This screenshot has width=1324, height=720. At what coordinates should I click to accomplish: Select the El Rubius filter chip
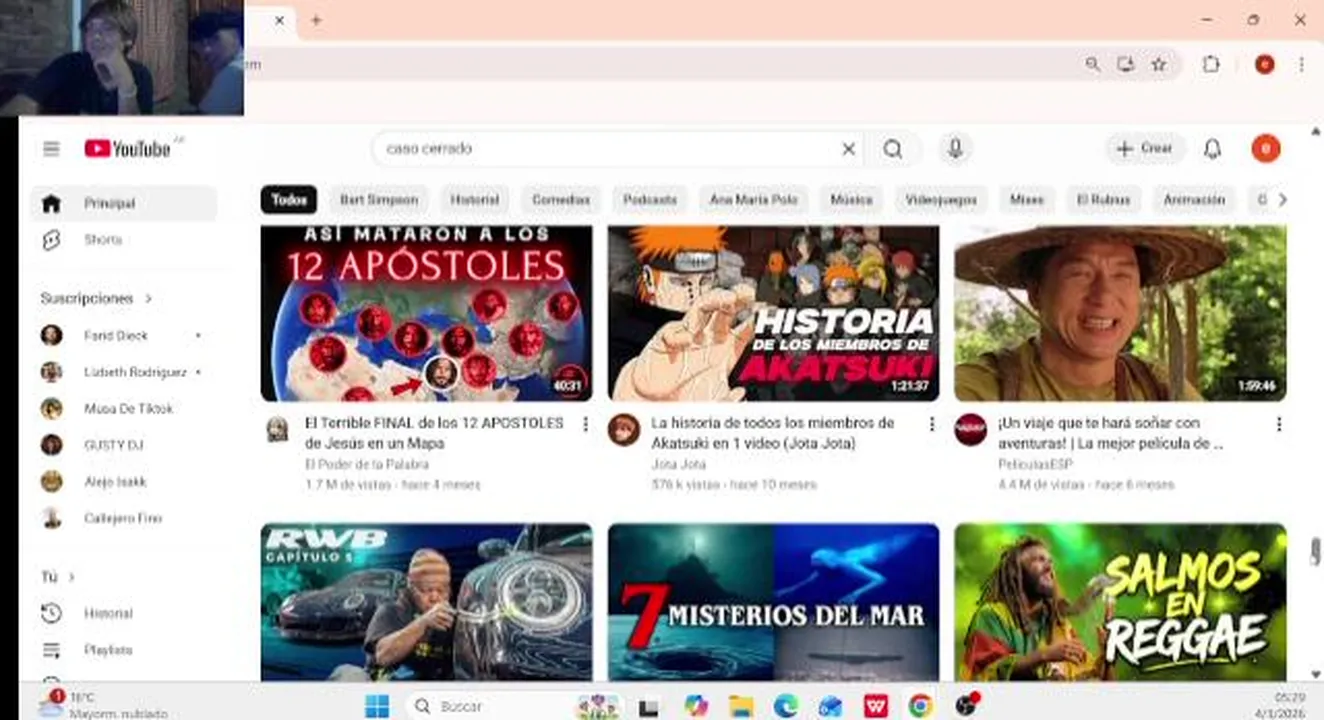pos(1103,199)
